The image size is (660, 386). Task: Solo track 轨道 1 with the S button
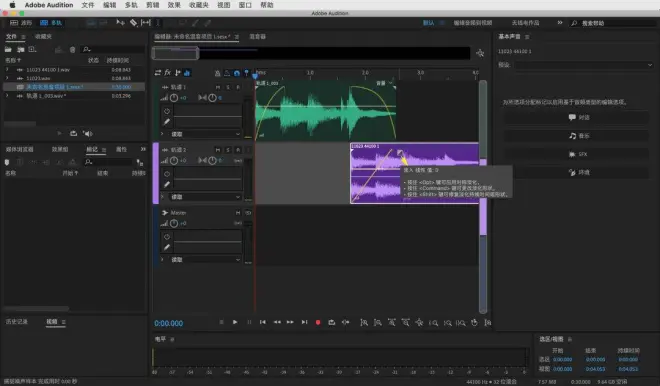228,87
